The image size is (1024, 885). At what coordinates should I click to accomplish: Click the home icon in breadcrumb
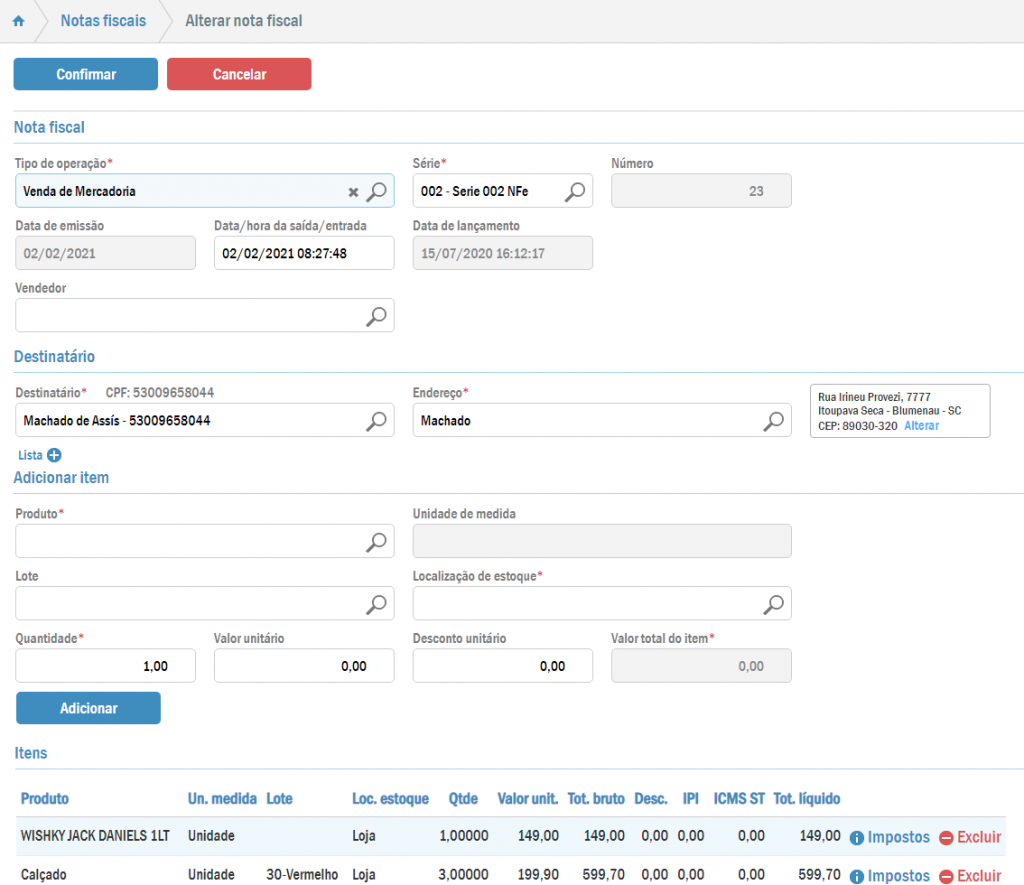point(18,21)
